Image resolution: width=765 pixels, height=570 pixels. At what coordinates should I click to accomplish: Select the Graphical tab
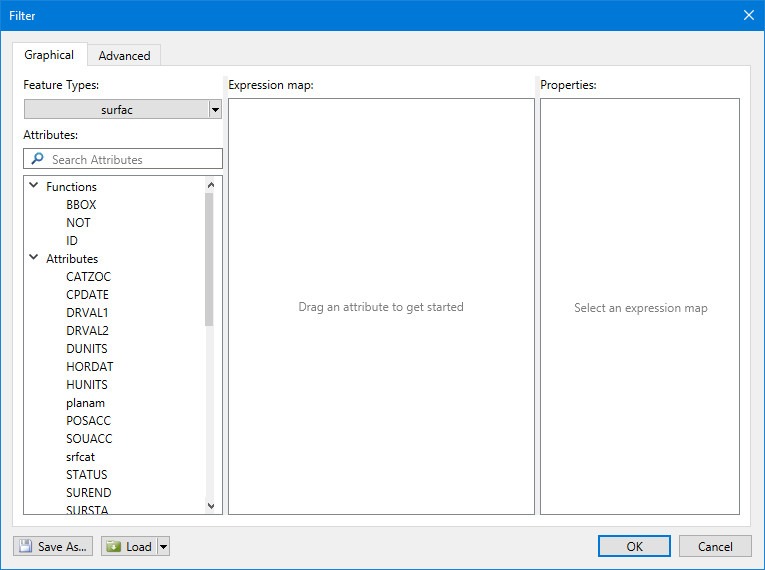point(49,55)
